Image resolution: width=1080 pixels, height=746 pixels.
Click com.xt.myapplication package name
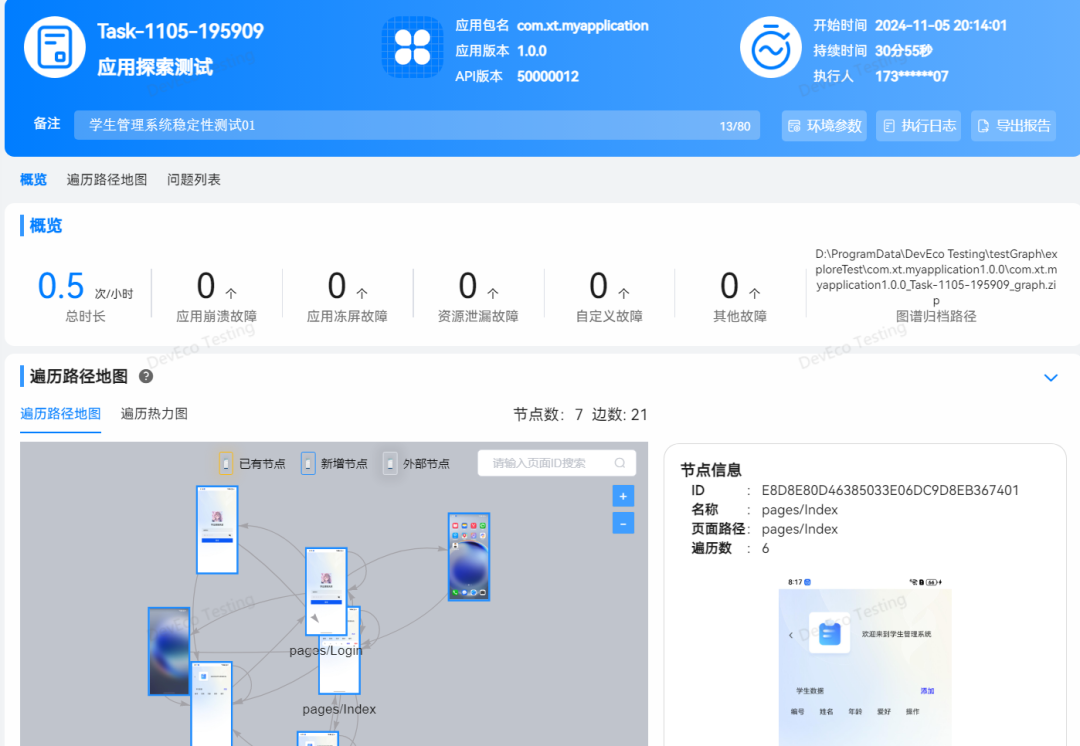(x=583, y=25)
